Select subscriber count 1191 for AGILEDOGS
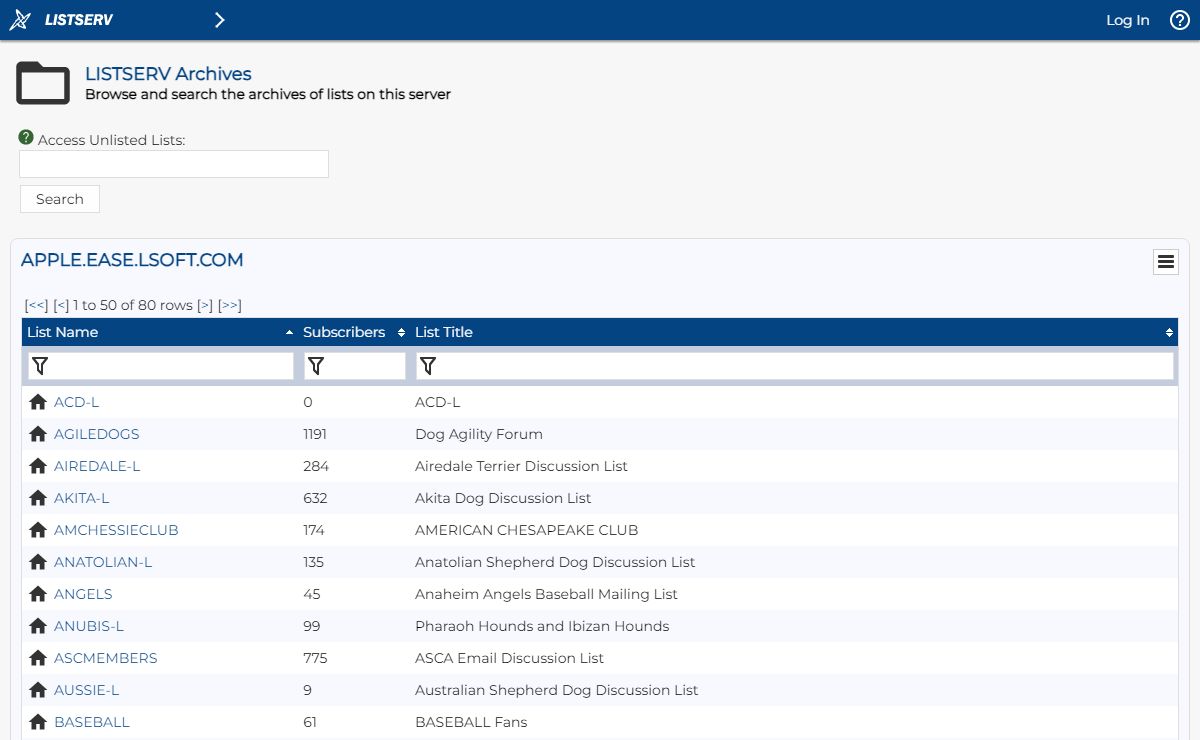The image size is (1200, 740). pyautogui.click(x=315, y=434)
